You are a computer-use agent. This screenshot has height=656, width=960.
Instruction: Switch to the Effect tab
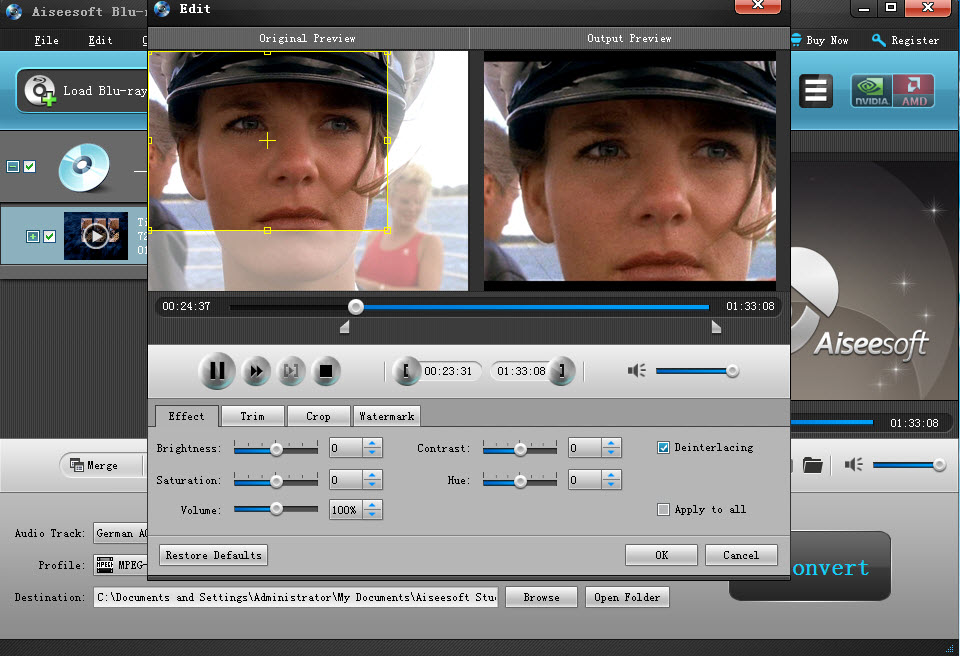pyautogui.click(x=186, y=416)
